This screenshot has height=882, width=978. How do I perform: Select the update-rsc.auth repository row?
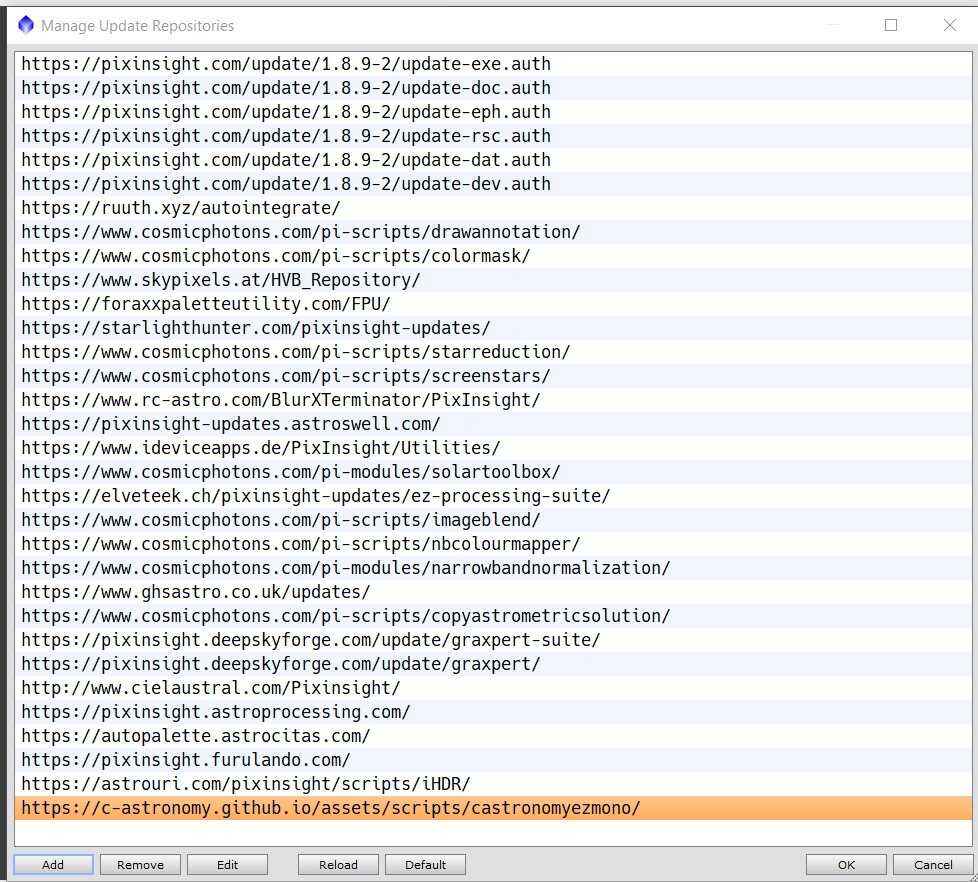tap(493, 136)
